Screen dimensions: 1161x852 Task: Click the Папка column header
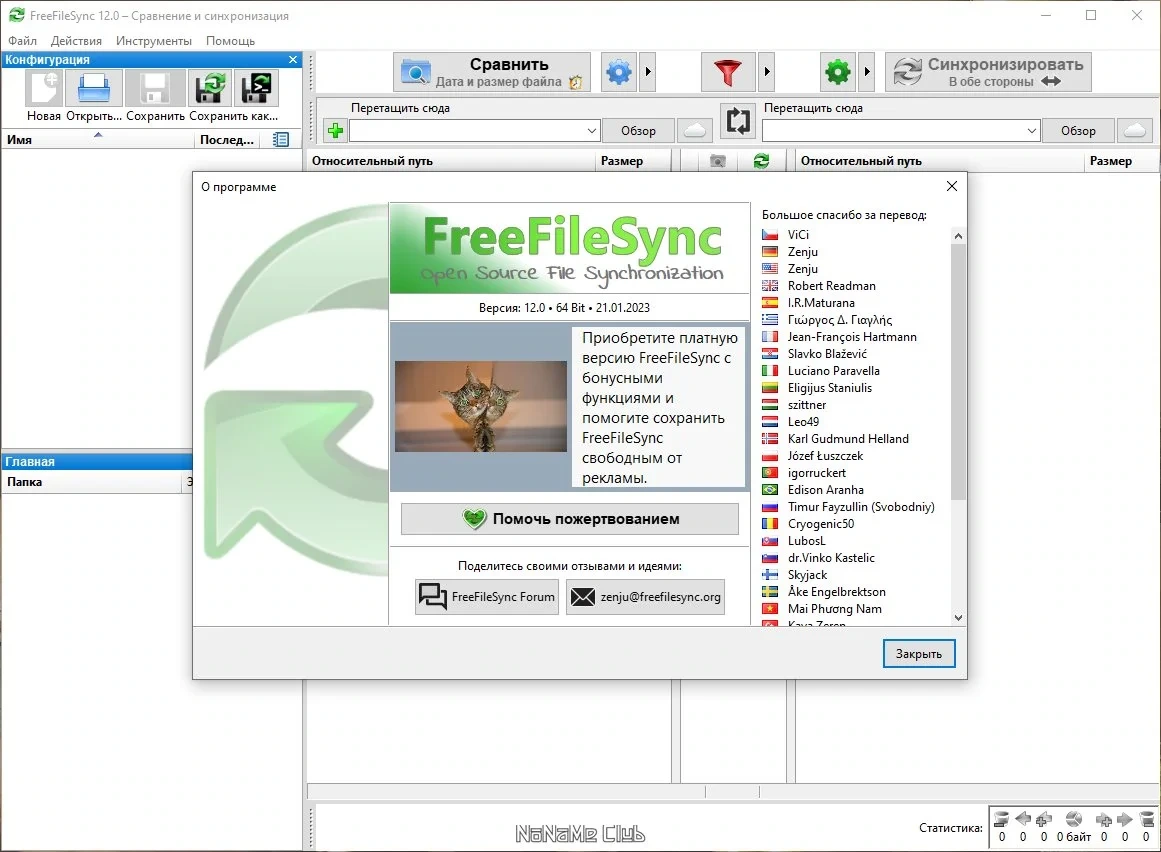pyautogui.click(x=93, y=482)
